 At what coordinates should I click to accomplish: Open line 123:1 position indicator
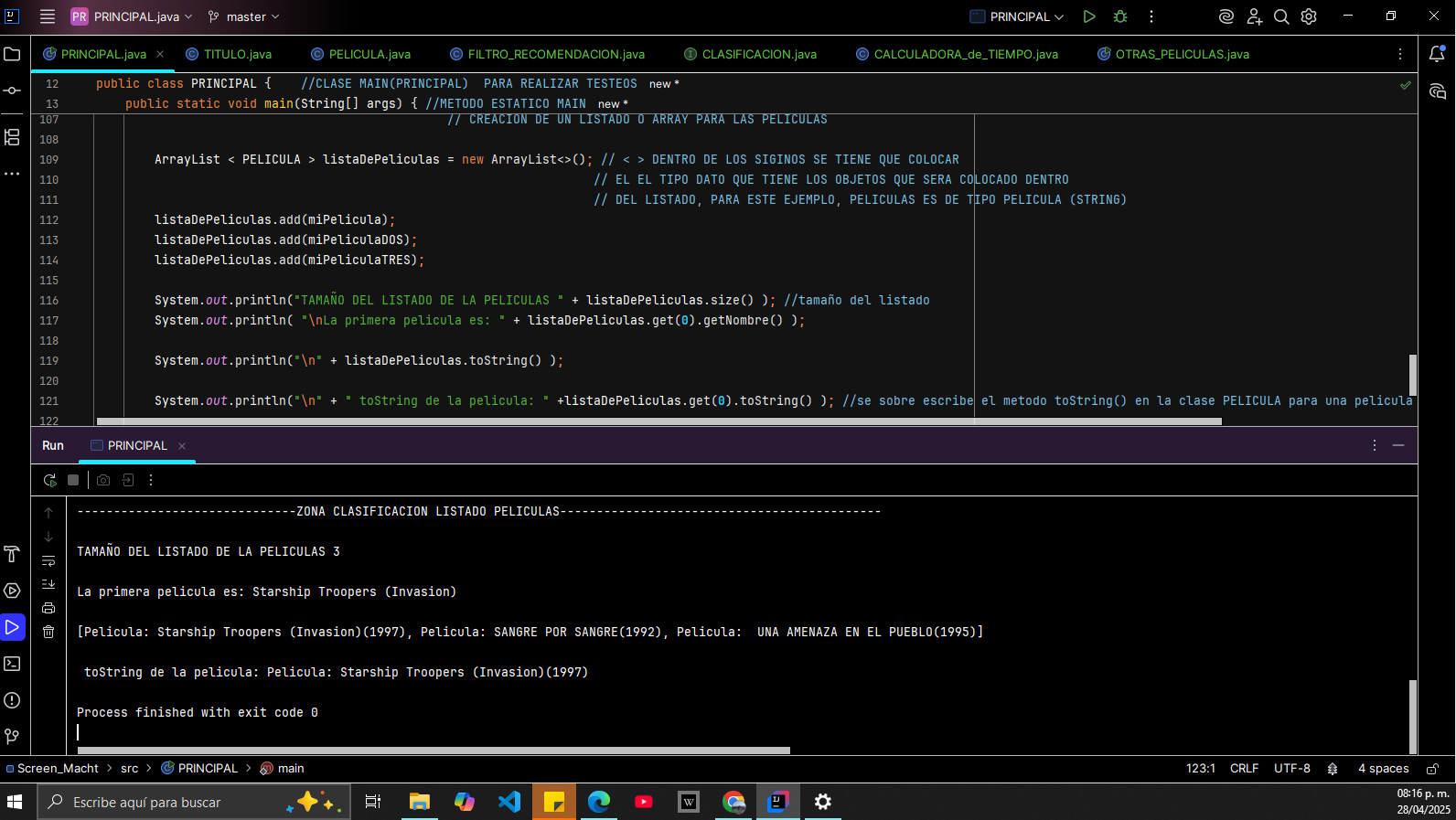1200,768
